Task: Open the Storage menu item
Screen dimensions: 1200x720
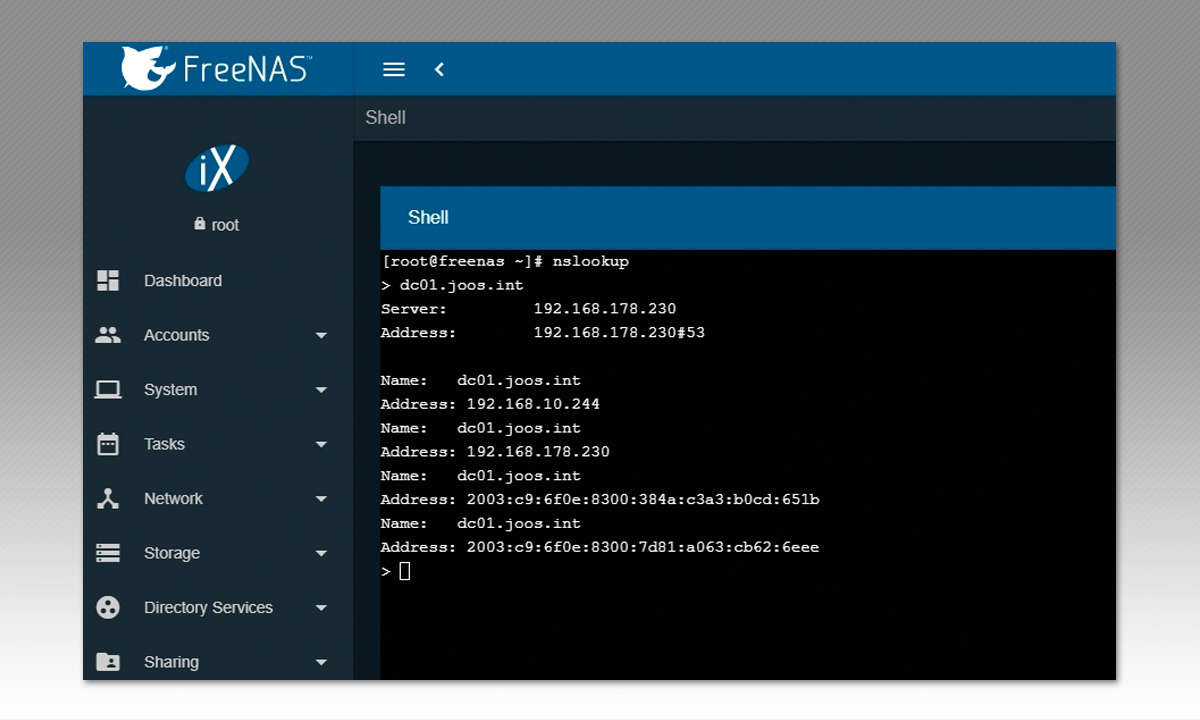Action: pos(172,553)
